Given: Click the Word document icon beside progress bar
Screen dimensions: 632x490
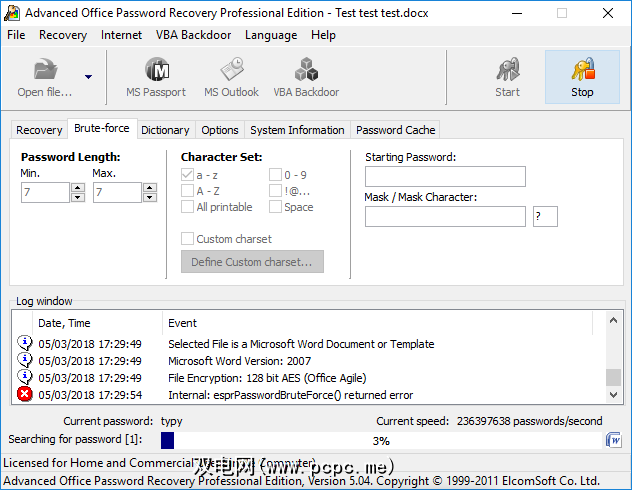Looking at the screenshot, I should click(x=613, y=440).
